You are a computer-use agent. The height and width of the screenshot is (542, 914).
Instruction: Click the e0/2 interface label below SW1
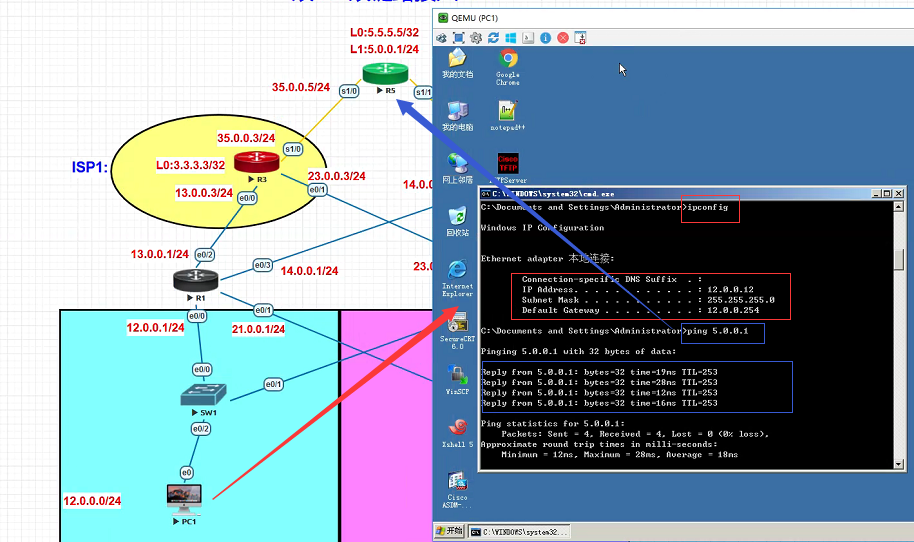click(201, 429)
